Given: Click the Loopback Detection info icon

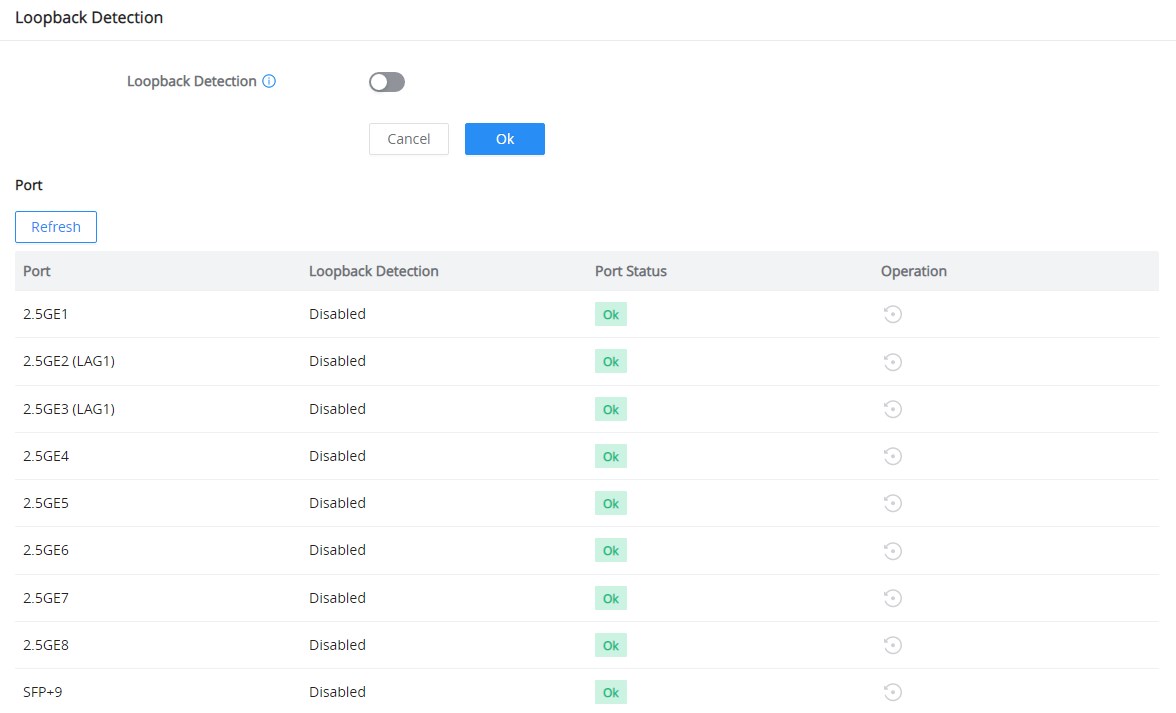Looking at the screenshot, I should click(x=268, y=81).
